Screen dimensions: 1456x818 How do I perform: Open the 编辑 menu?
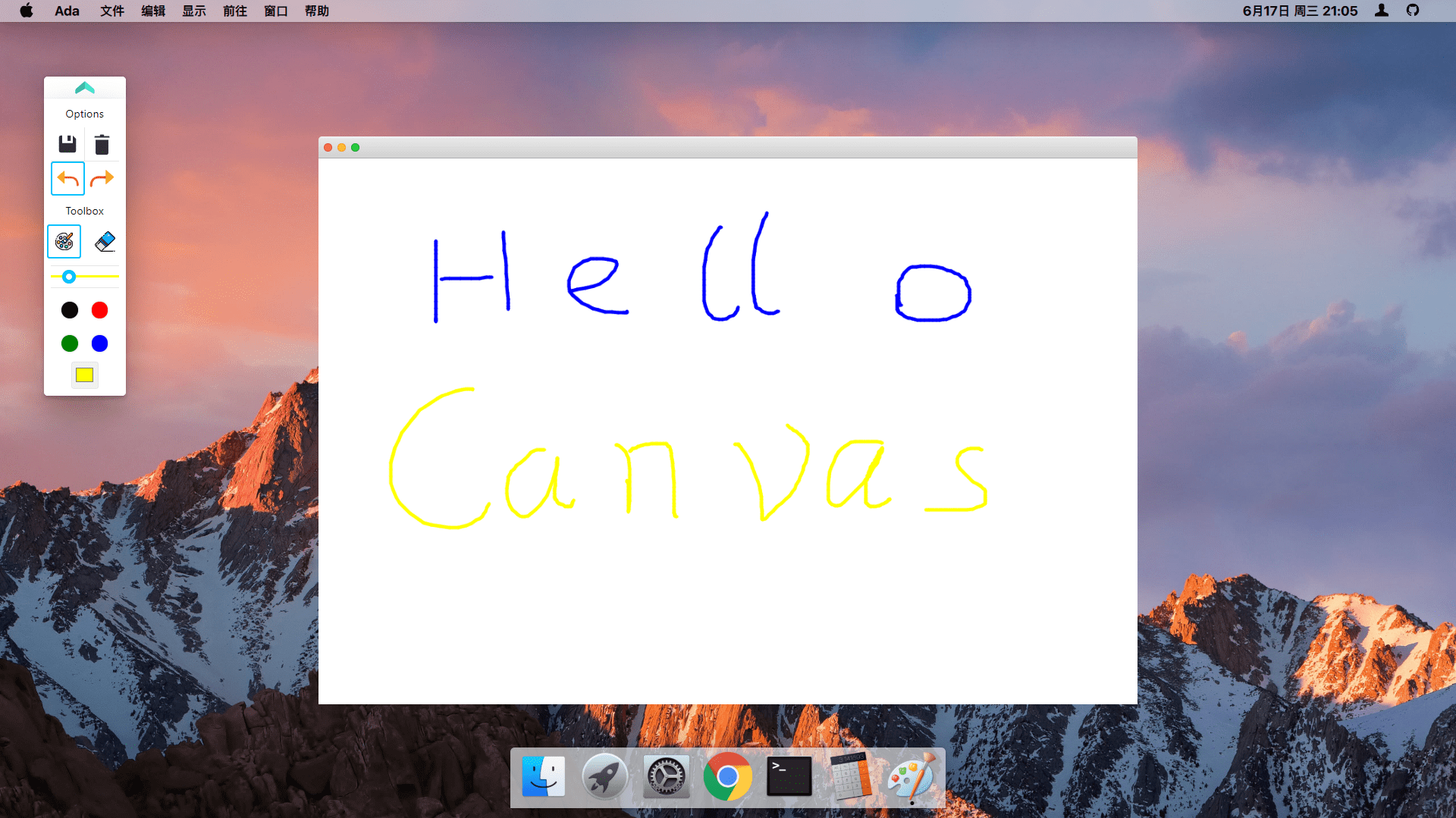[152, 11]
